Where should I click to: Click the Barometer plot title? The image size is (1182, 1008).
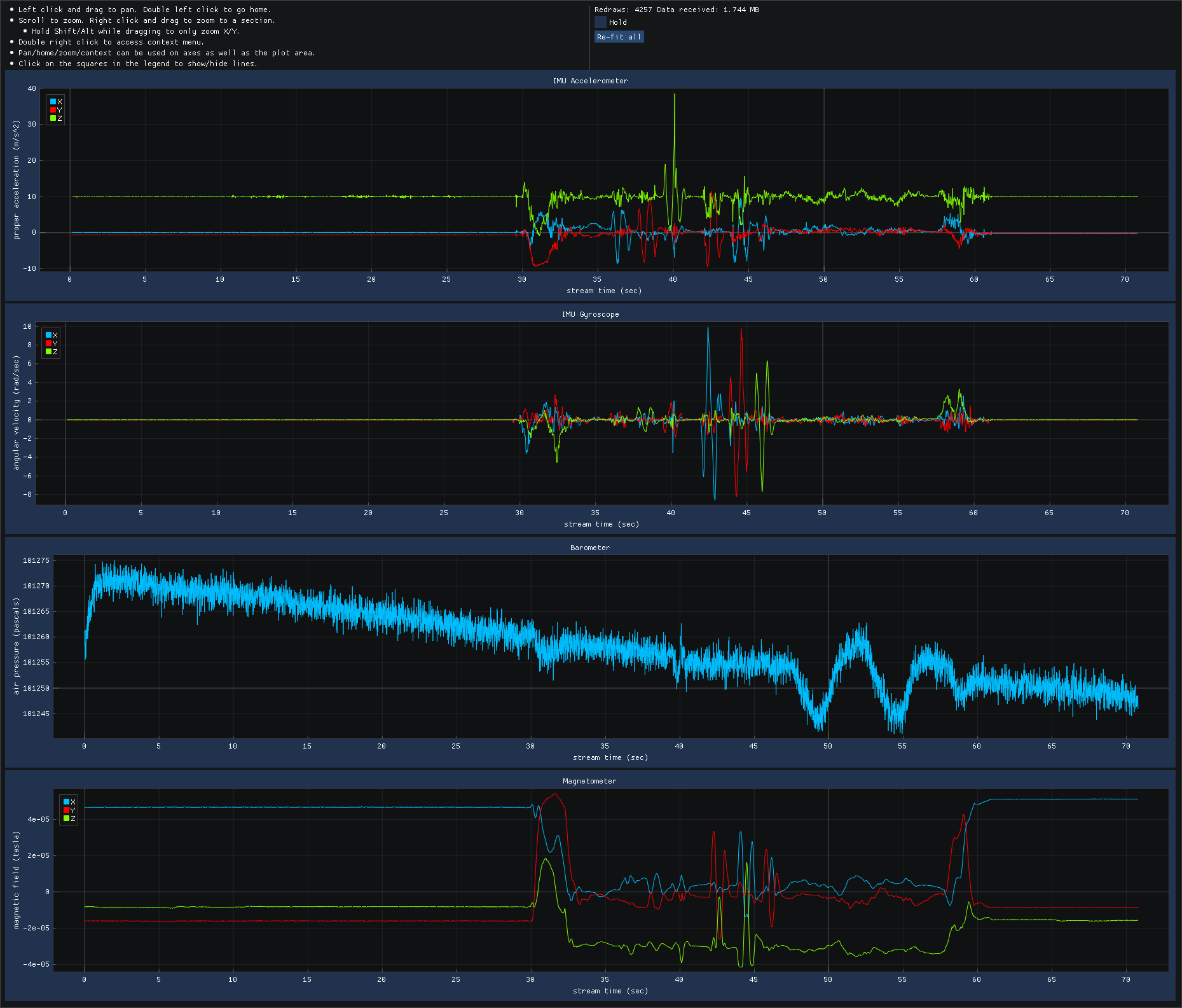pyautogui.click(x=589, y=548)
